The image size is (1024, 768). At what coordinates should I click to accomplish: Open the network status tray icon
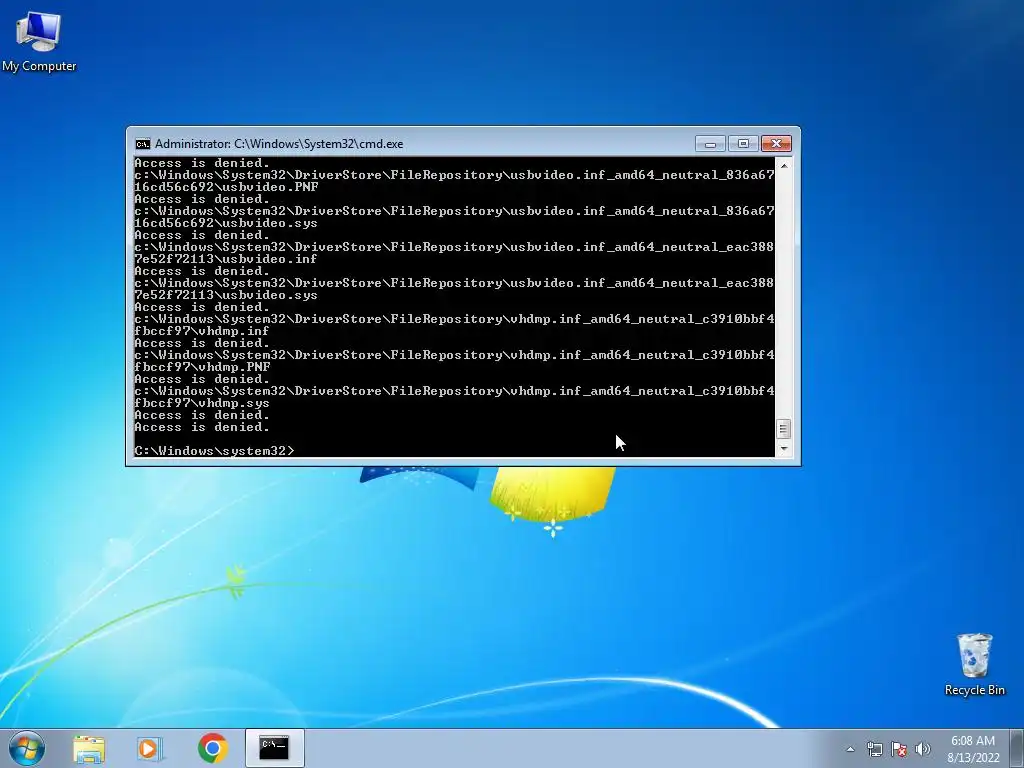pos(874,749)
